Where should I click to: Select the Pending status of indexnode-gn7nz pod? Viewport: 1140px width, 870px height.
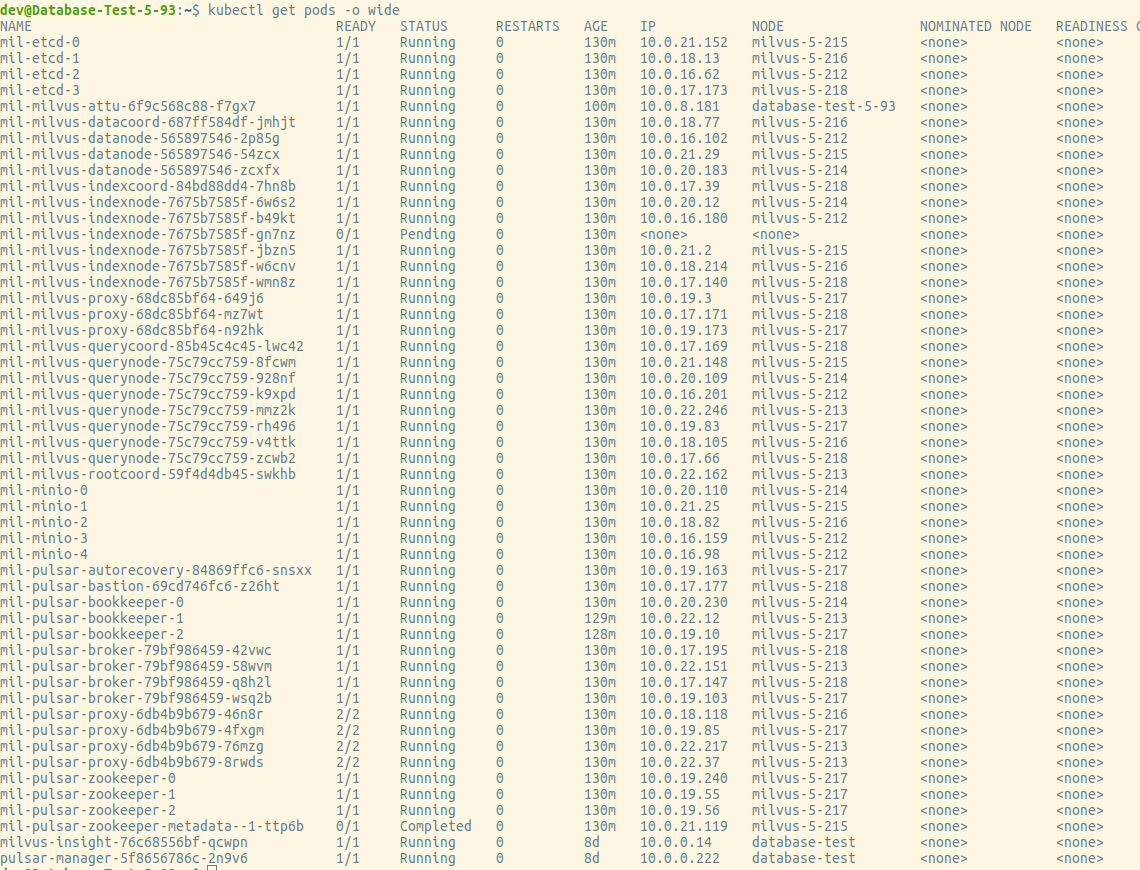pyautogui.click(x=424, y=234)
